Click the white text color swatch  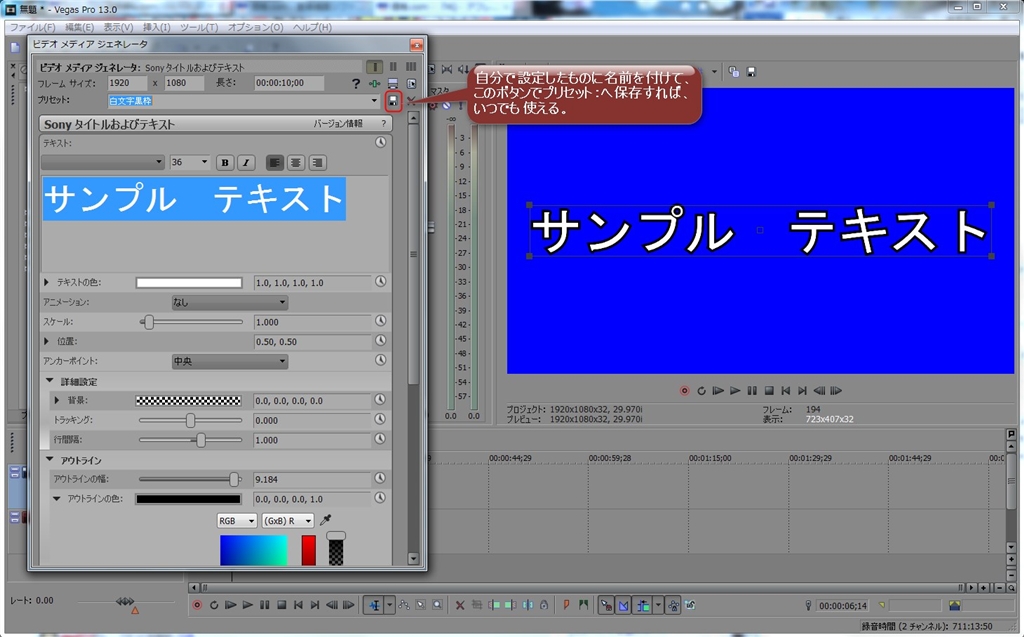click(x=189, y=283)
